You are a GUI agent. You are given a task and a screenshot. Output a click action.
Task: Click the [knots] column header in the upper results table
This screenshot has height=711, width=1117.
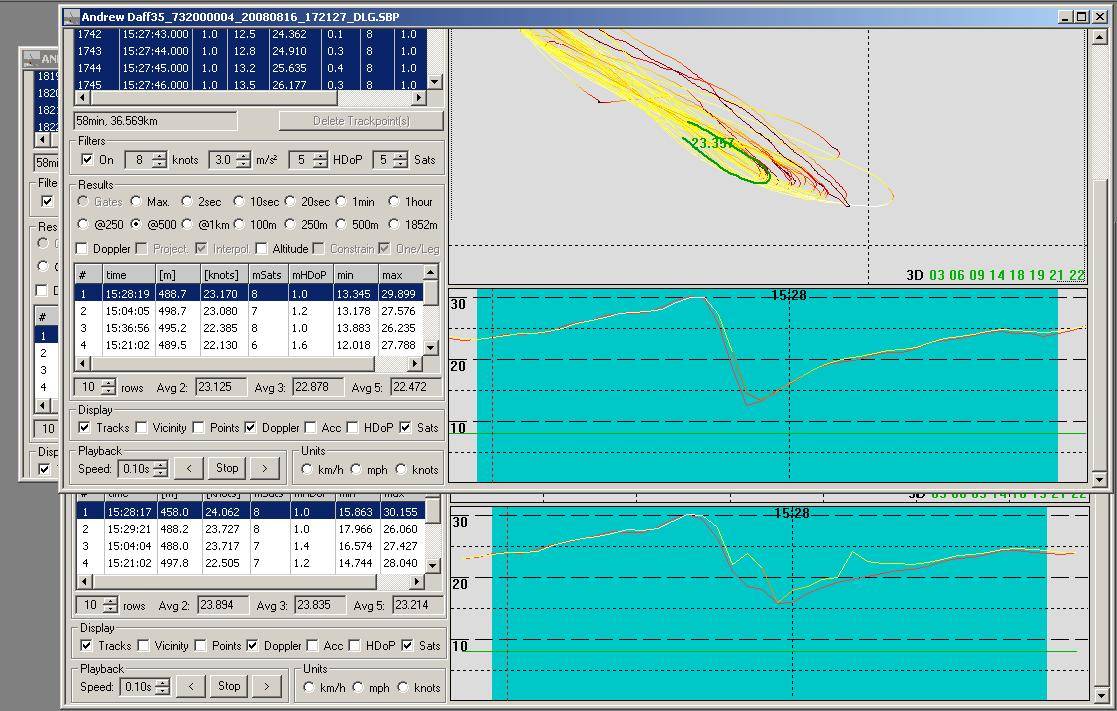coord(221,274)
